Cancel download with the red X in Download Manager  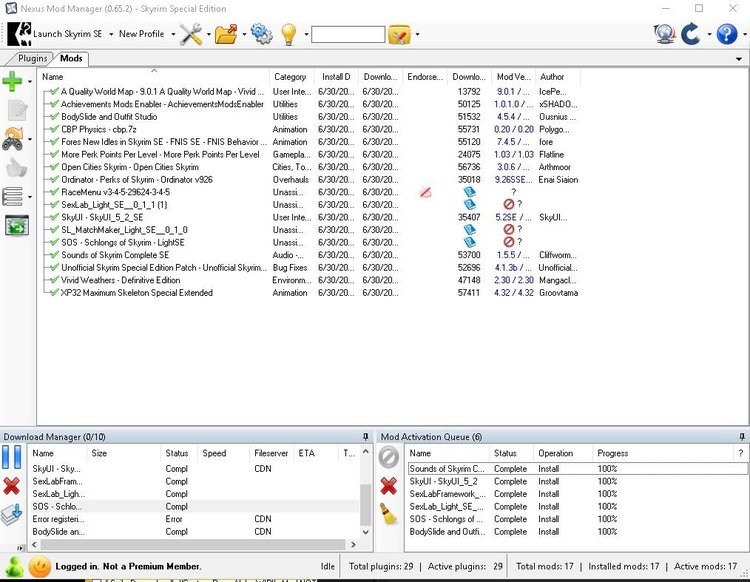point(11,486)
